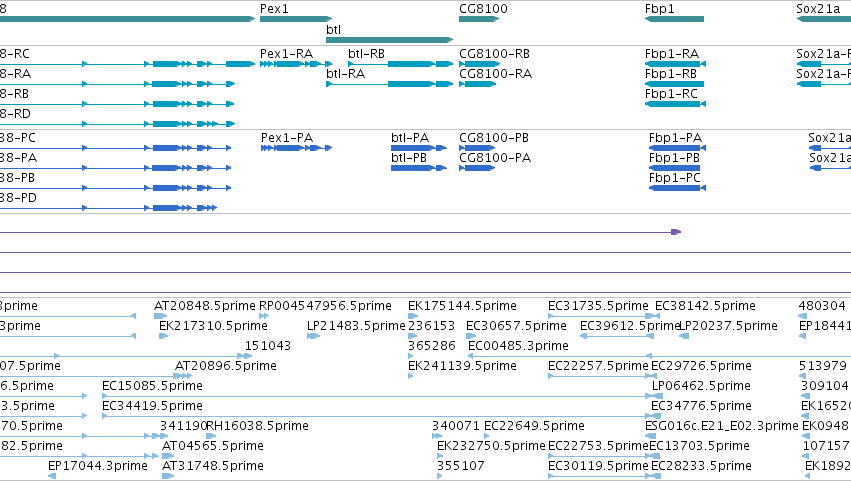Select EST LP20237.5prime
This screenshot has height=481, width=851.
[728, 326]
